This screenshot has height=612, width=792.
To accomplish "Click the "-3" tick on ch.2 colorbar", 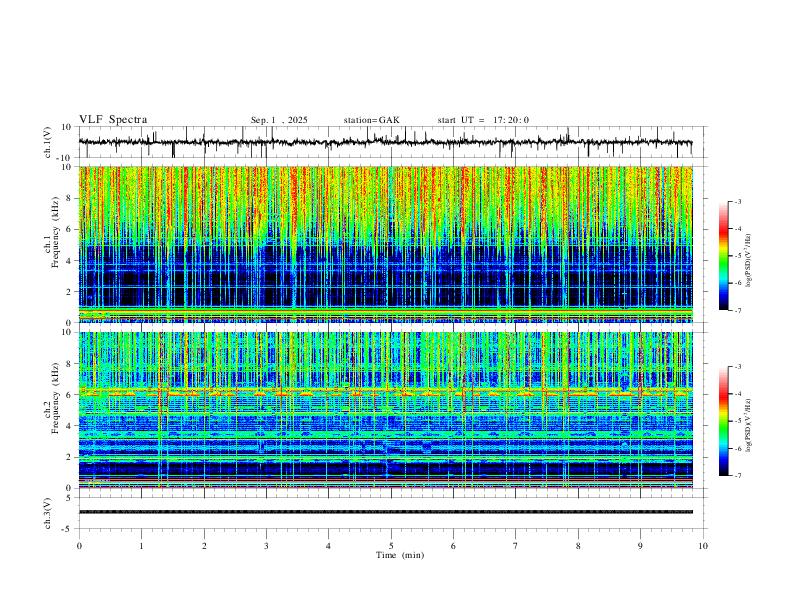I will tap(738, 367).
